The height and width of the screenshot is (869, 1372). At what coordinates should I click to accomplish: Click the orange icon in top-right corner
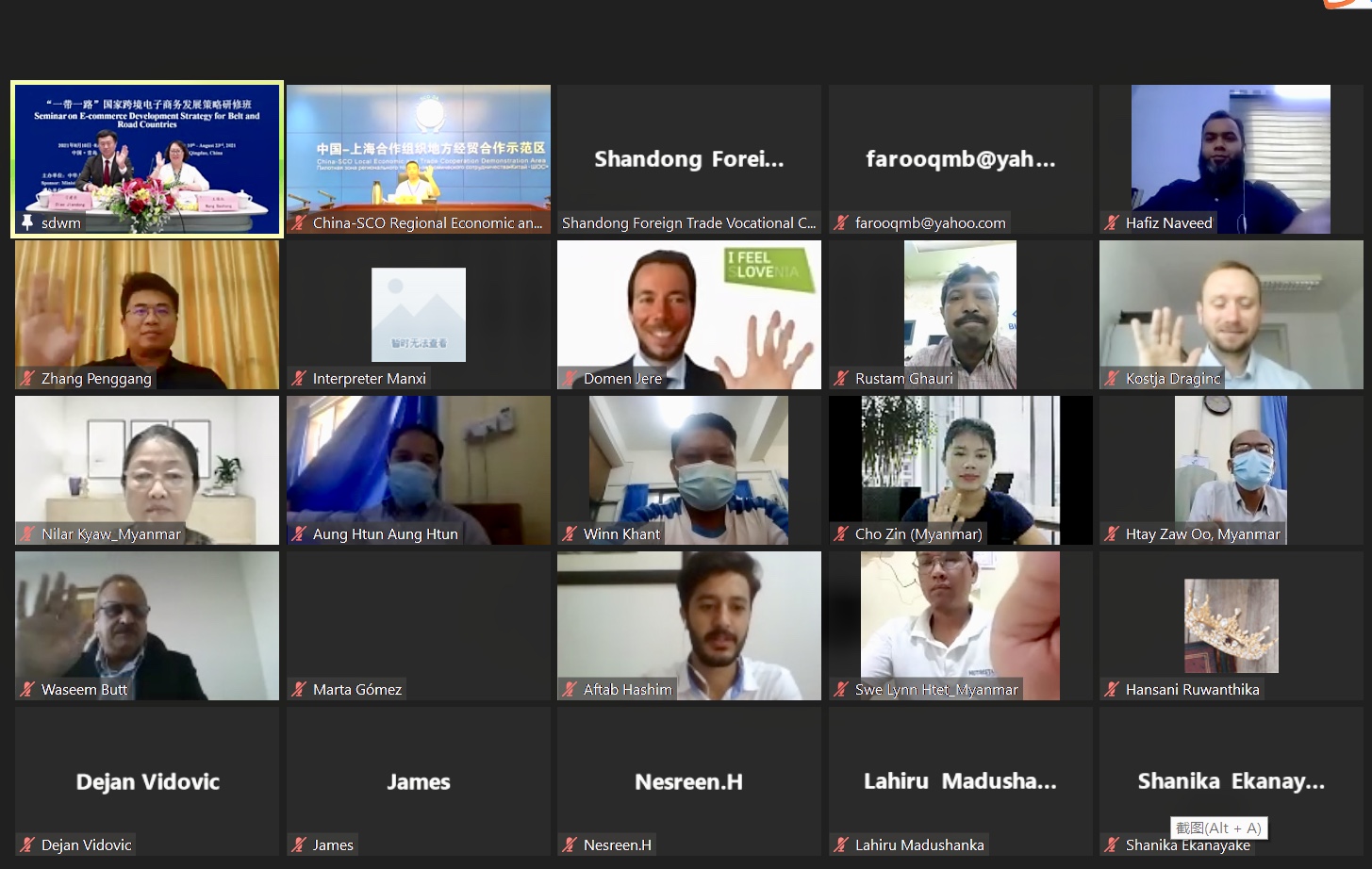pos(1347,4)
